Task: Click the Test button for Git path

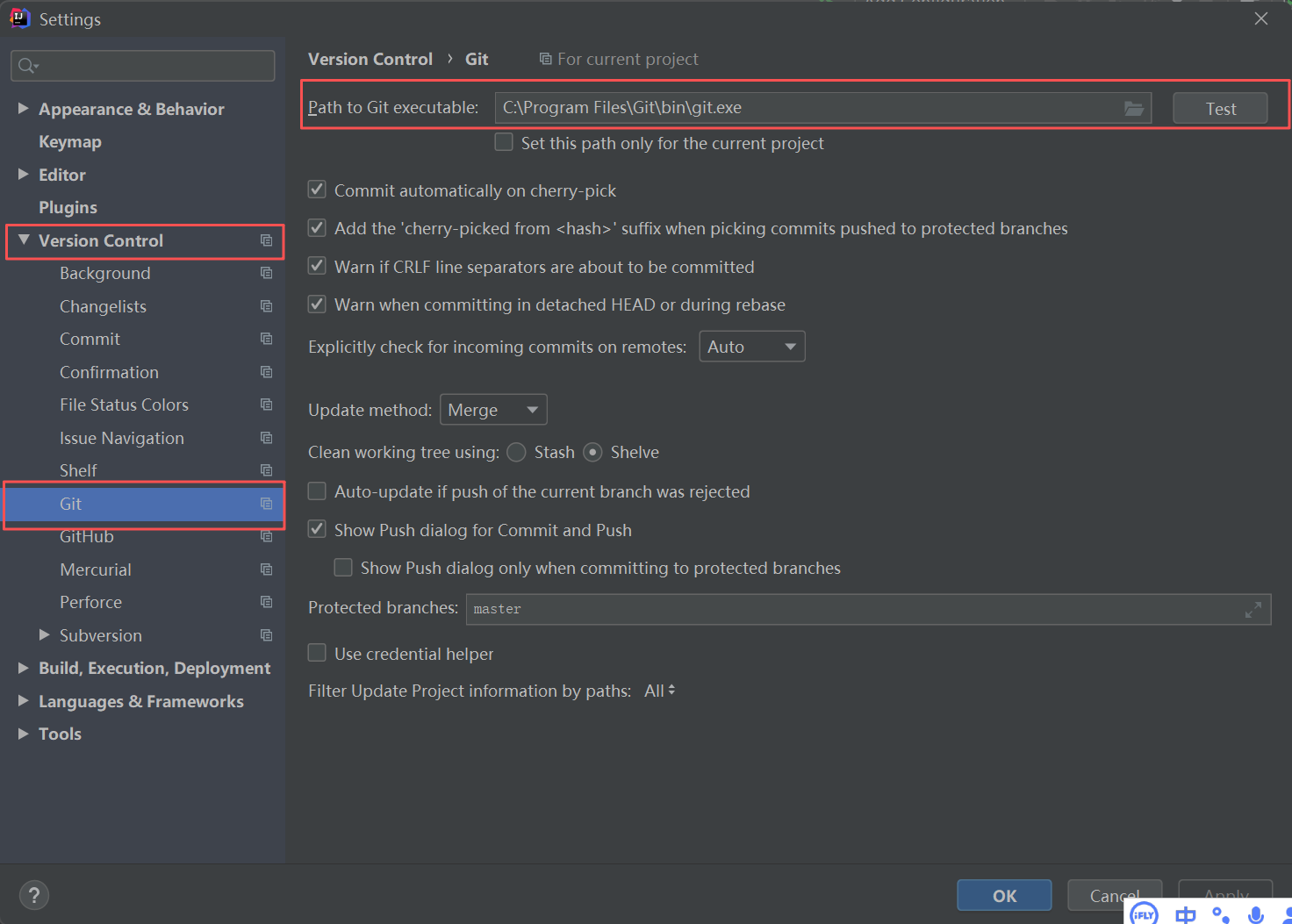Action: coord(1220,108)
